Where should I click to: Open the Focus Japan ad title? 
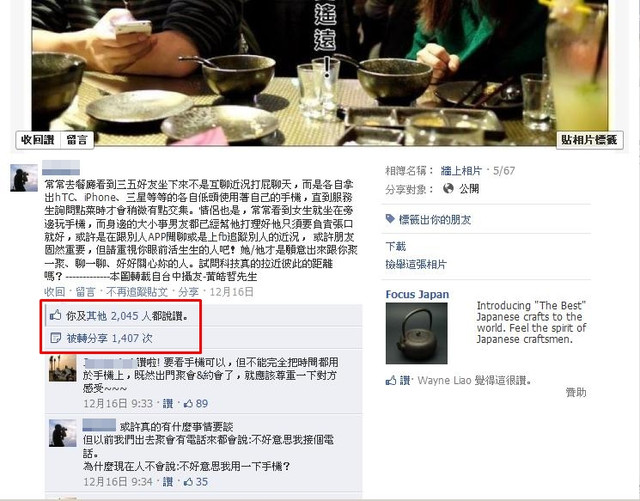click(417, 294)
